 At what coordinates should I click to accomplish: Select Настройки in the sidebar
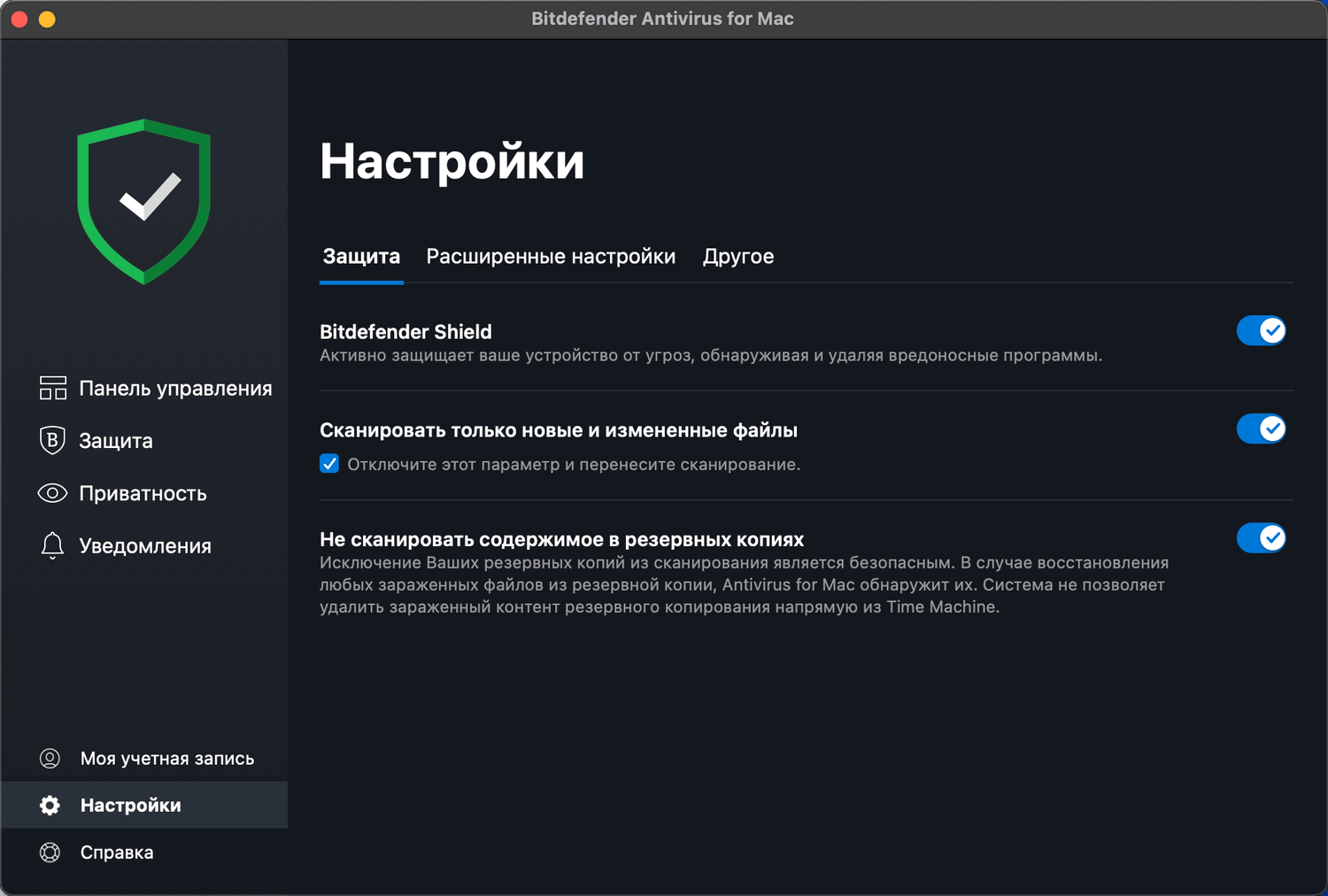[144, 805]
